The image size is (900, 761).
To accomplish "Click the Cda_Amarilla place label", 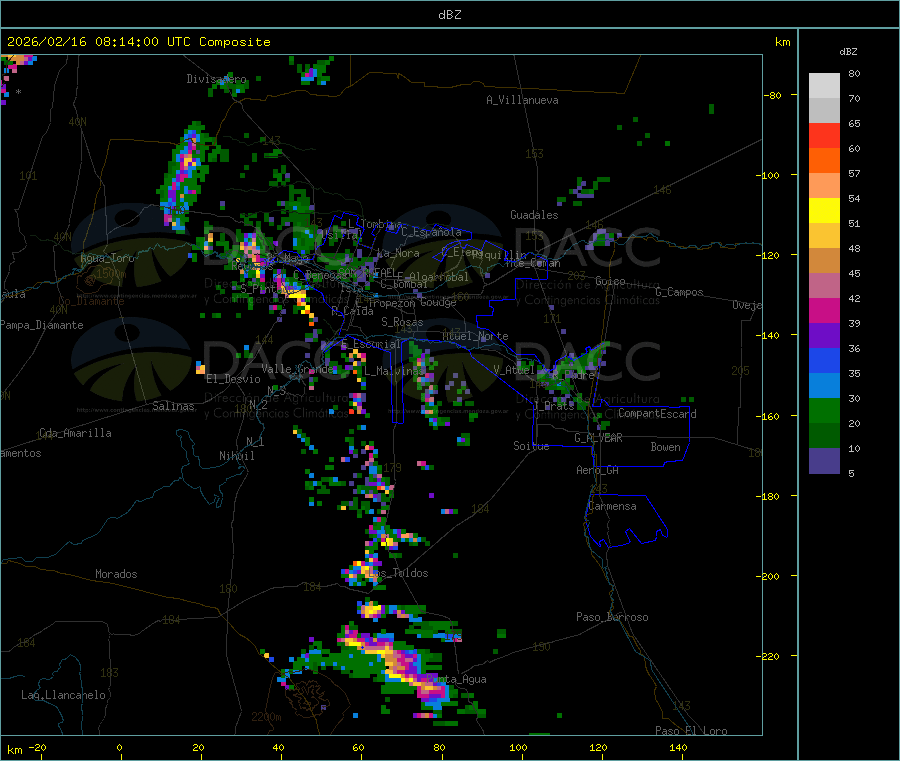I will pyautogui.click(x=75, y=433).
